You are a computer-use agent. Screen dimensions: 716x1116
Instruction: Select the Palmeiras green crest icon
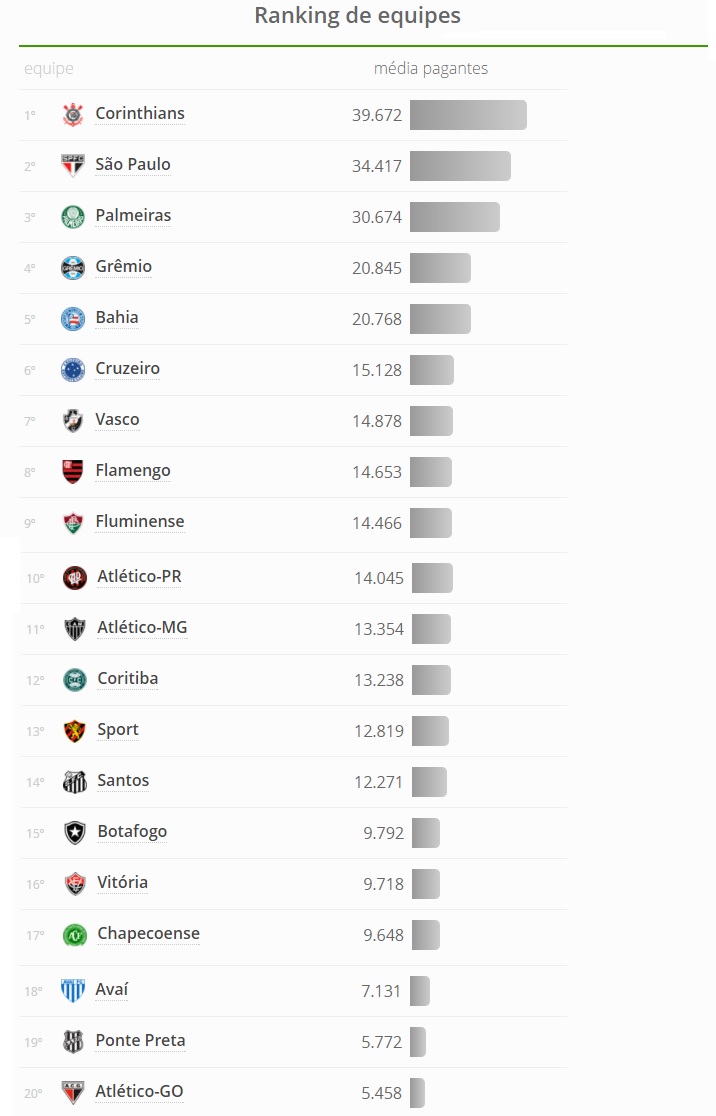[73, 216]
